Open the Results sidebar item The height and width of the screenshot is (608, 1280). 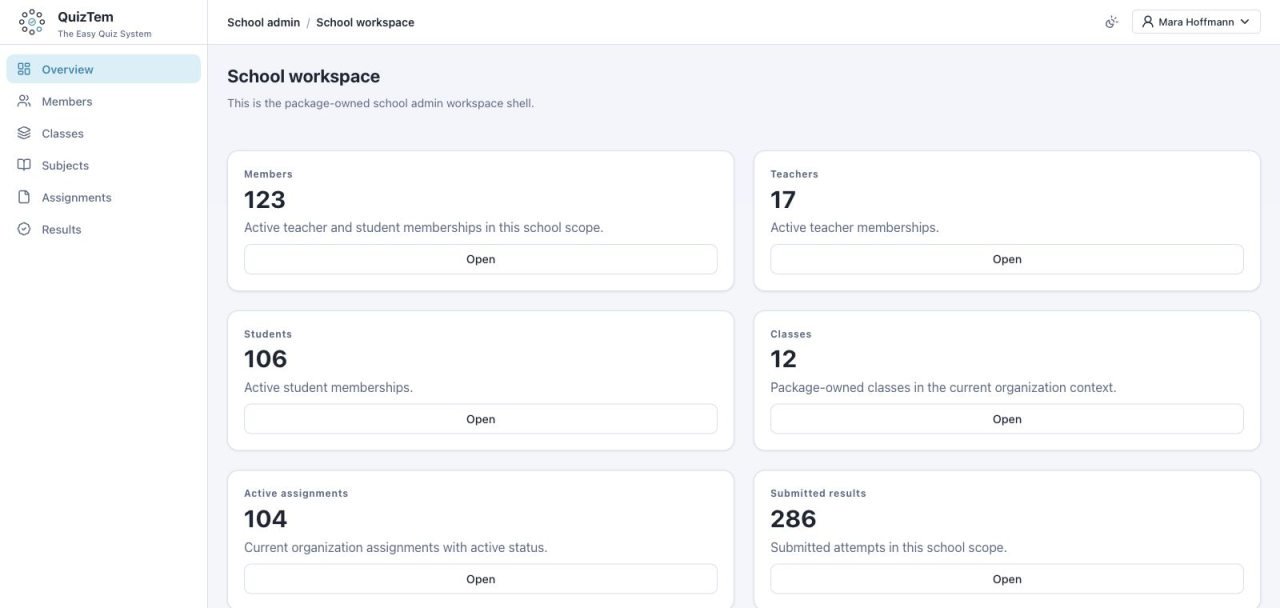[104, 229]
